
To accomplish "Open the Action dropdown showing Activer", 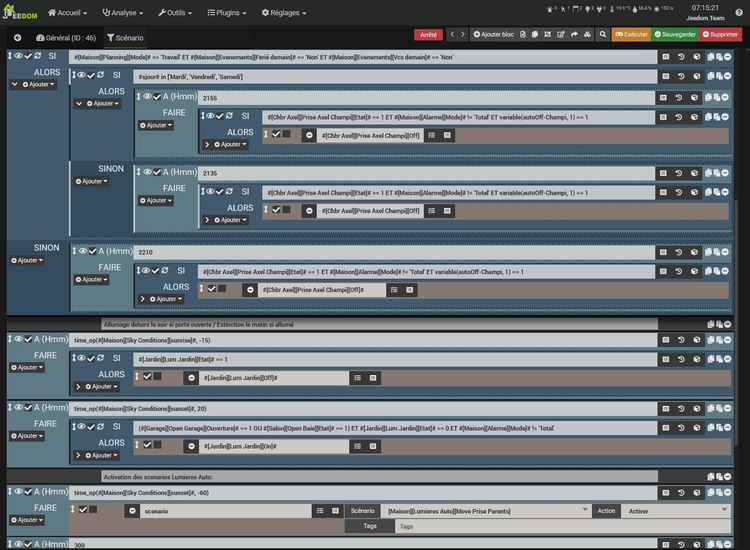I will [x=675, y=510].
